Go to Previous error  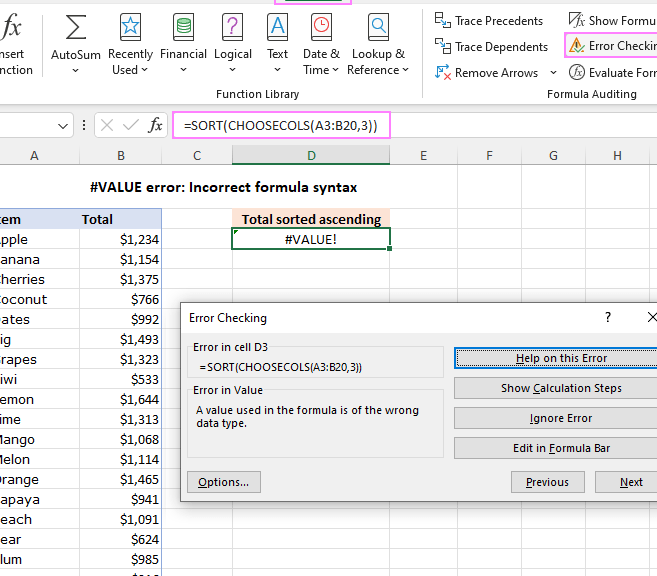click(548, 482)
